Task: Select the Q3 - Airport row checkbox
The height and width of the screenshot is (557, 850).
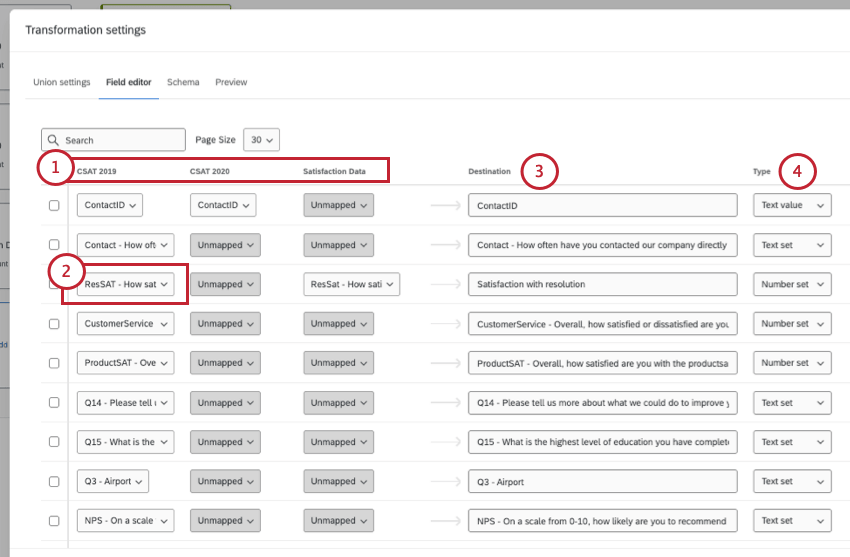Action: (x=54, y=482)
